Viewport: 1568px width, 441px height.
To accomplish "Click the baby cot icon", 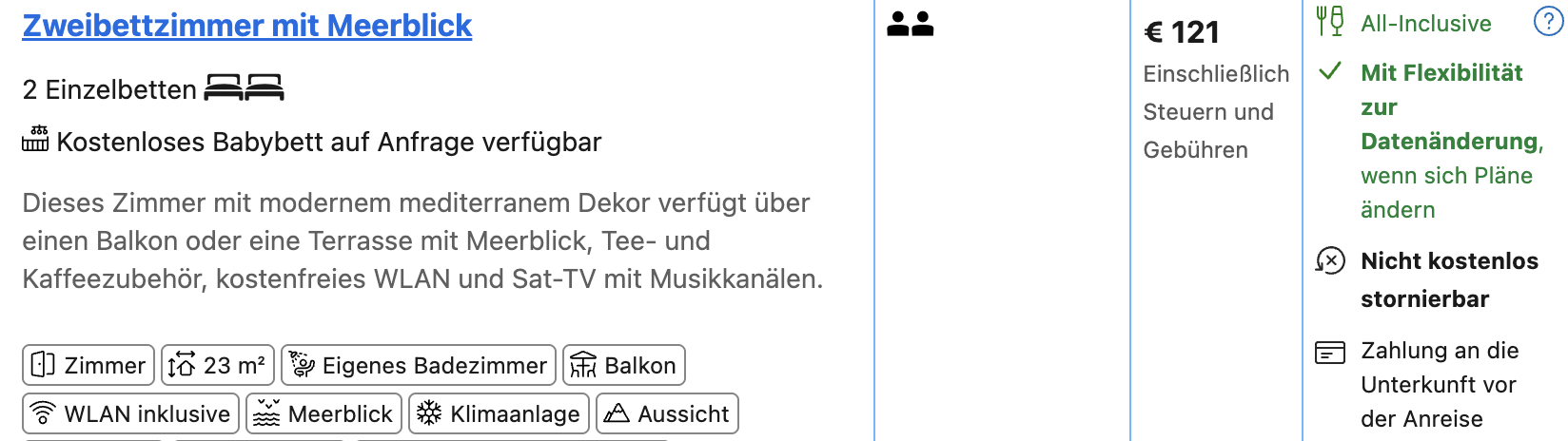I will [35, 139].
